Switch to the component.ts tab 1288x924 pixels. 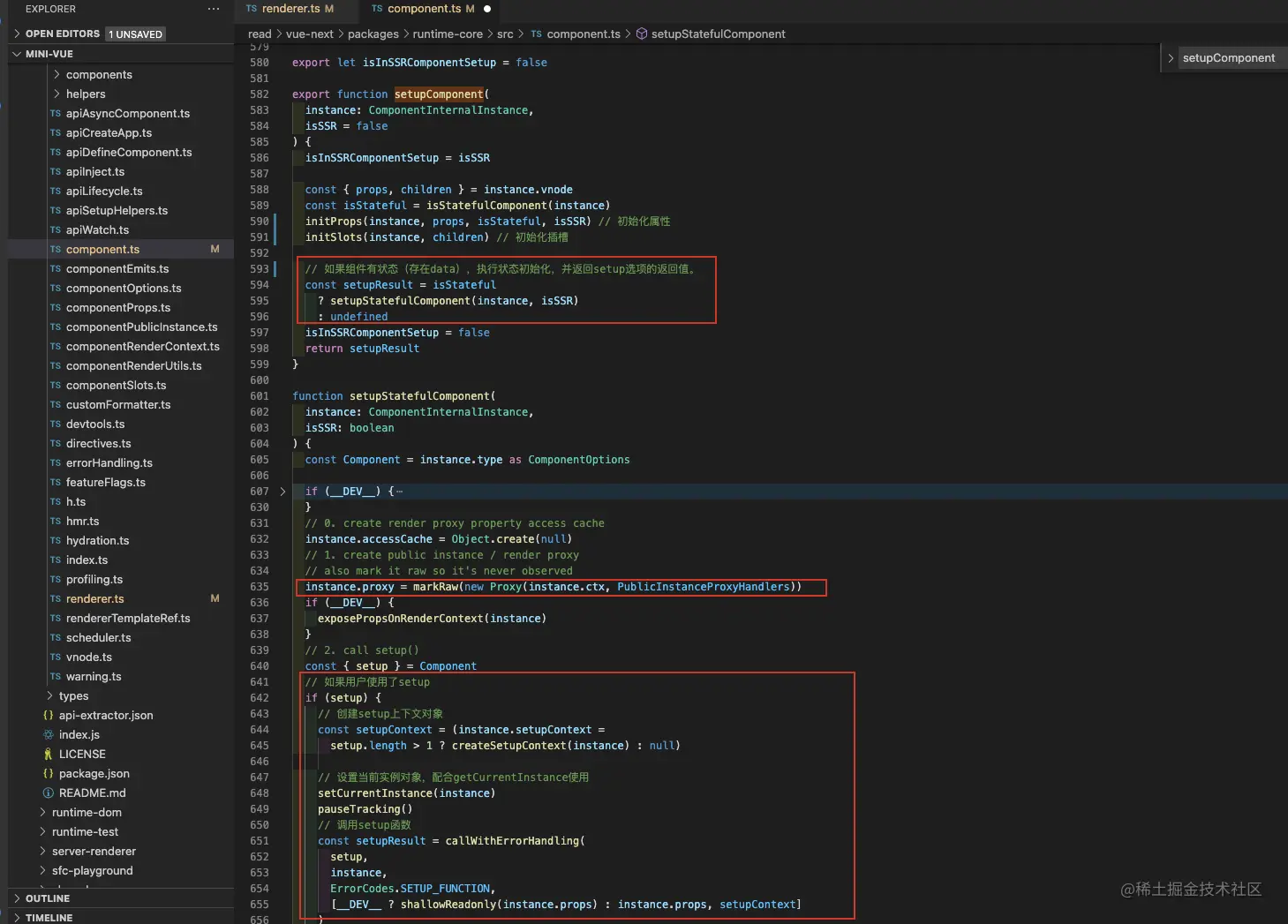424,9
